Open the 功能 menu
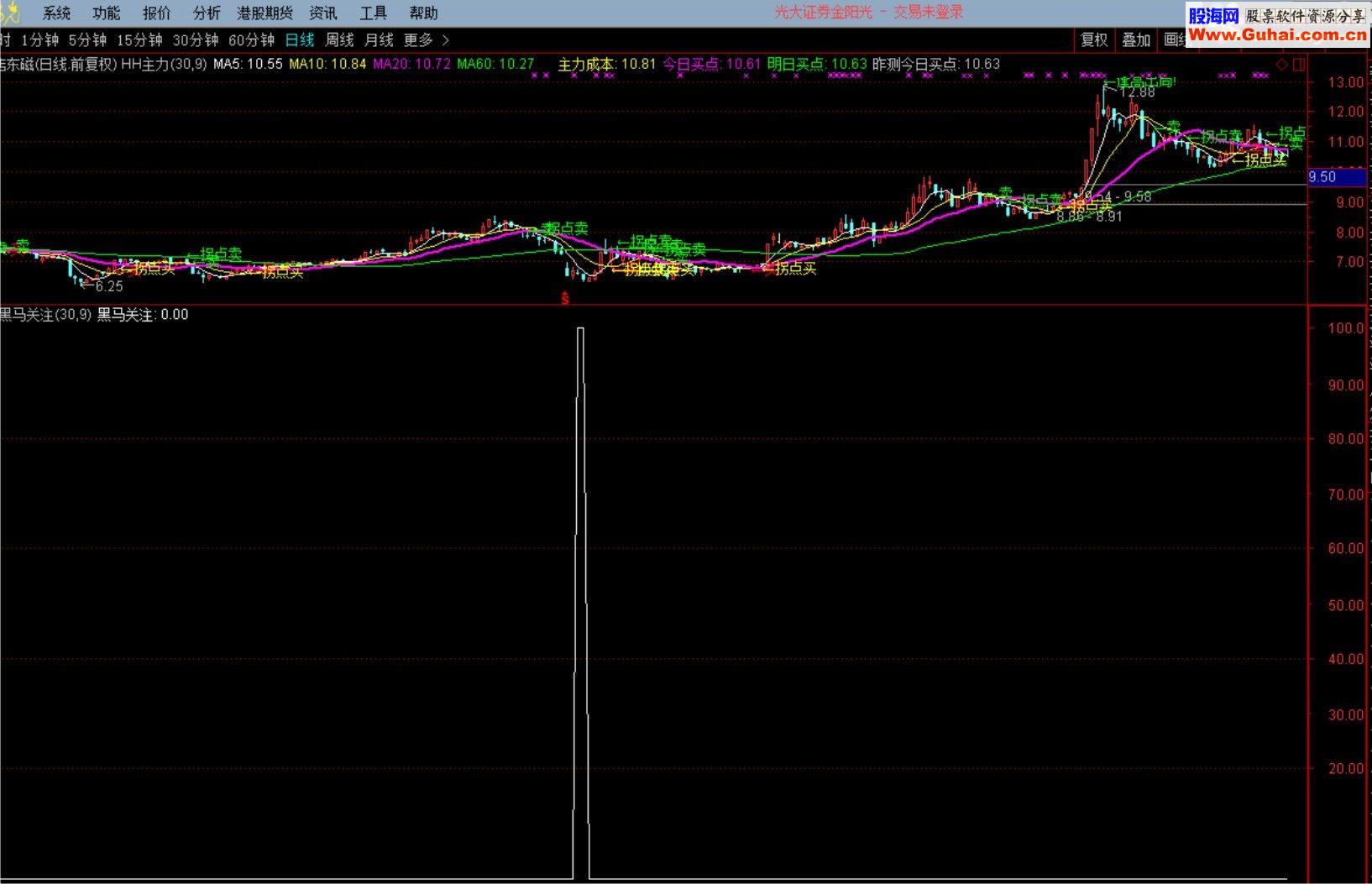Viewport: 1372px width, 884px height. coord(107,13)
